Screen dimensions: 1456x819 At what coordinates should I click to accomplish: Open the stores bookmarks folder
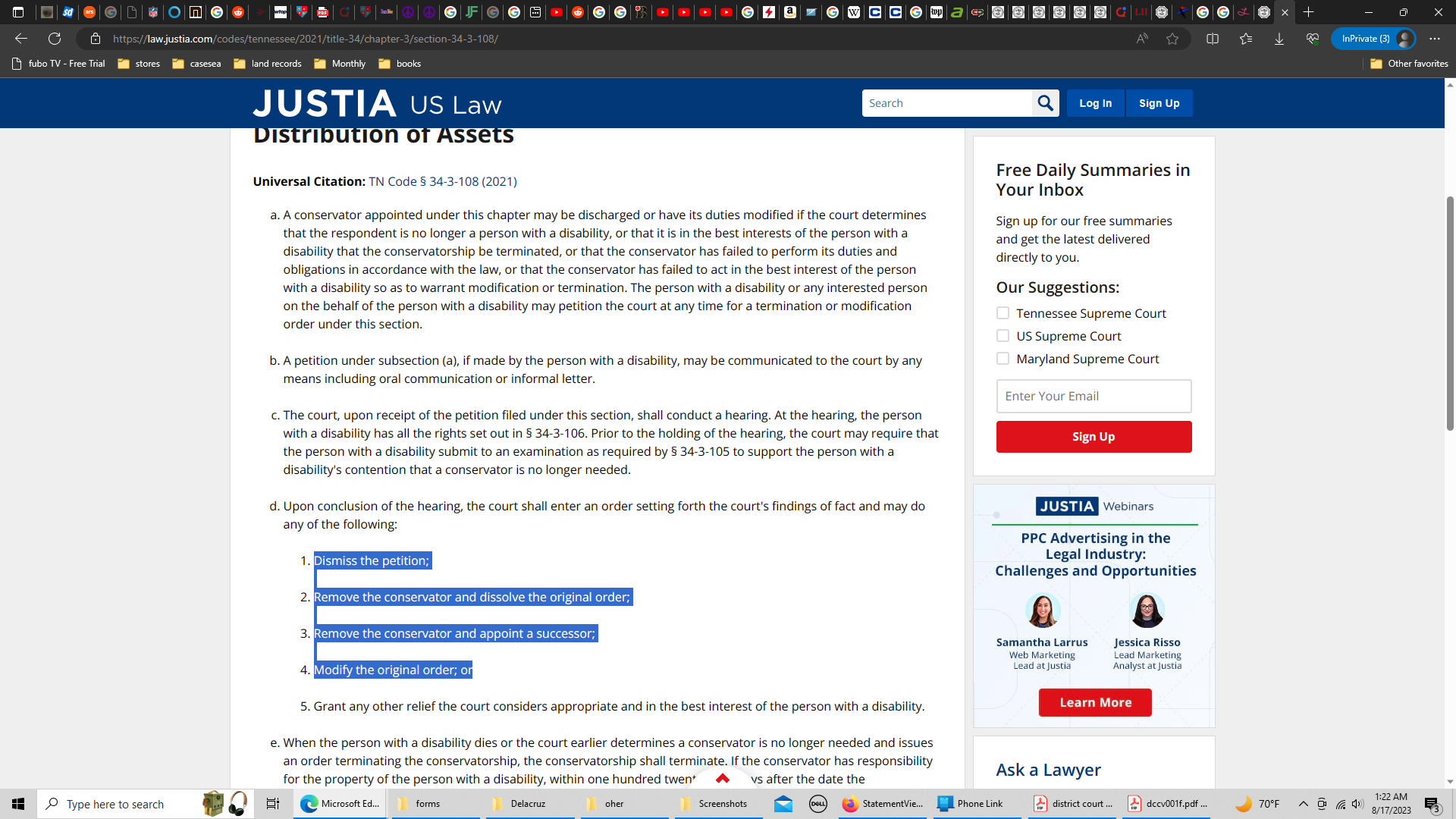pyautogui.click(x=139, y=64)
